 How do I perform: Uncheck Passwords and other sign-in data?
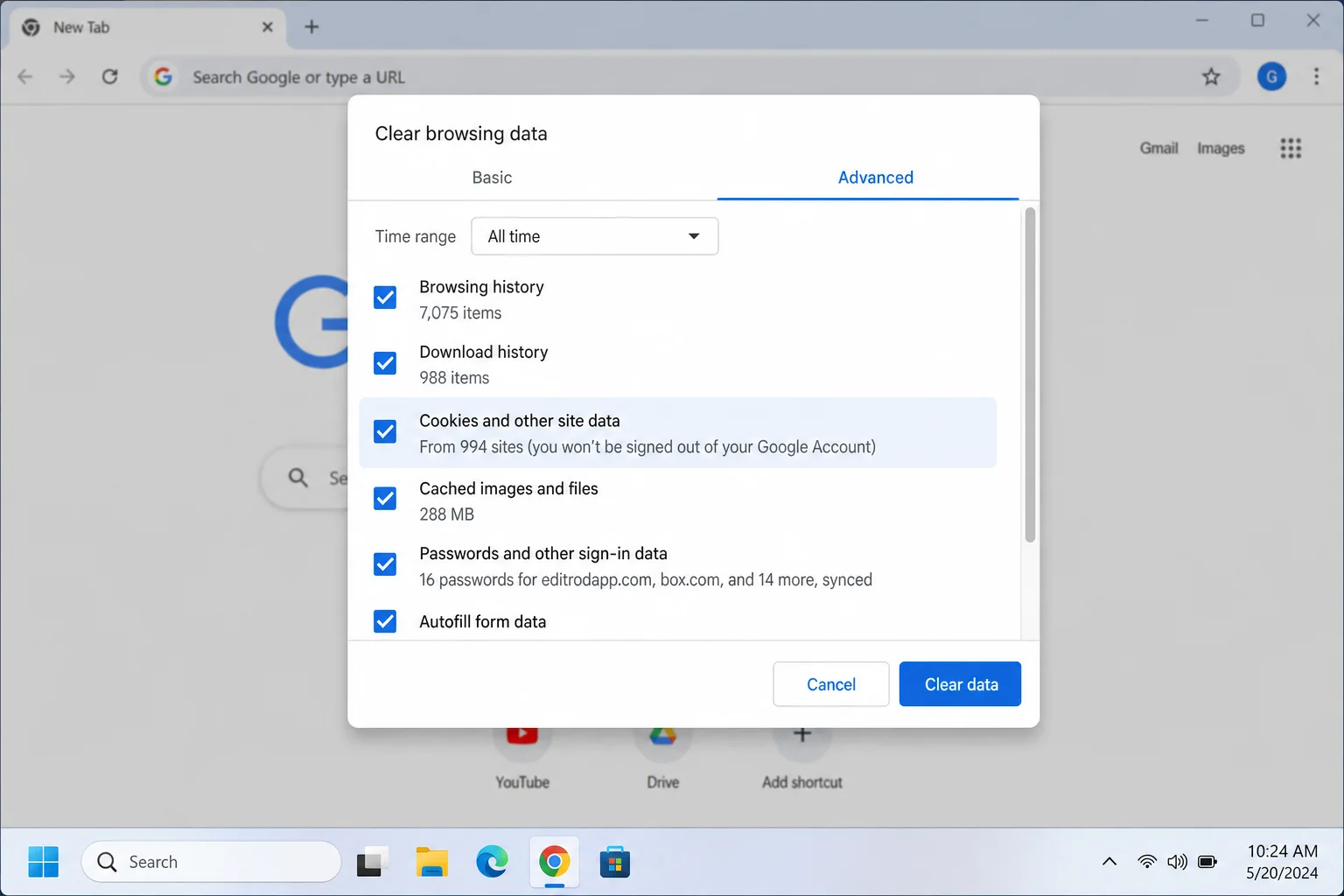[x=385, y=564]
